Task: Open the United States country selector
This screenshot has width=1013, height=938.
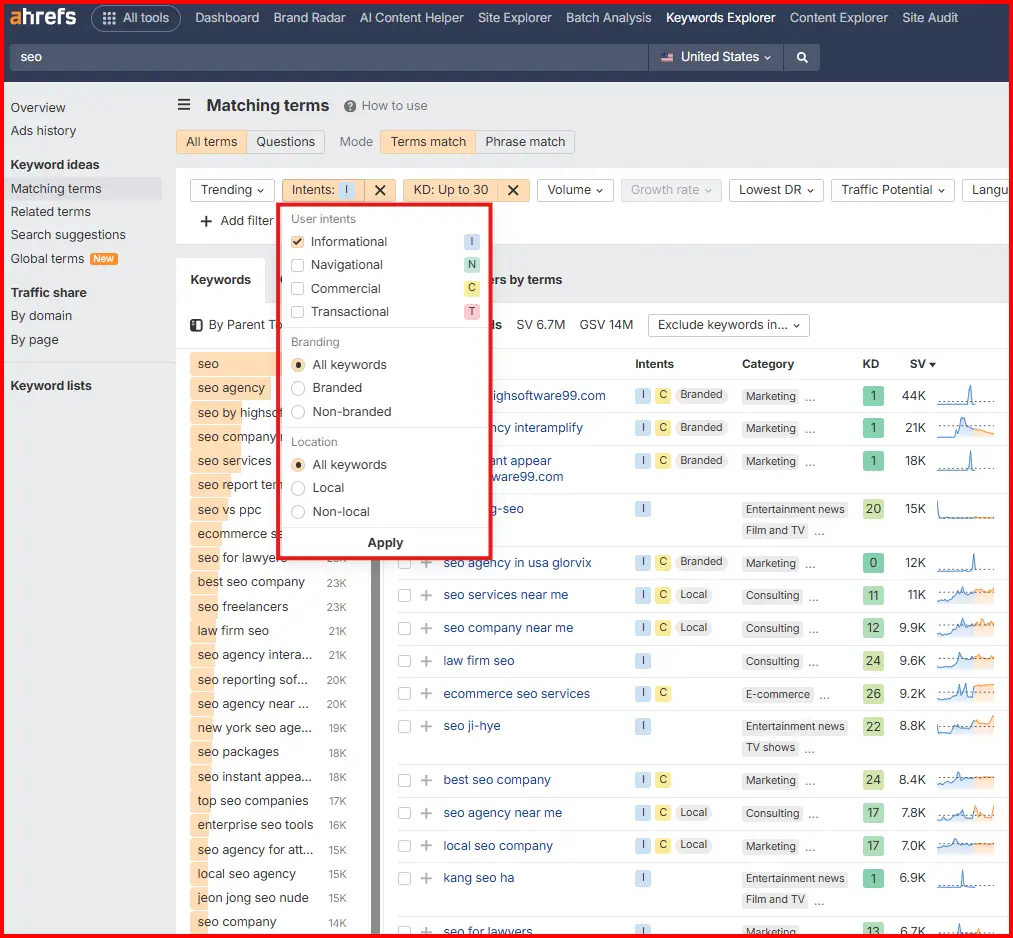Action: point(714,57)
